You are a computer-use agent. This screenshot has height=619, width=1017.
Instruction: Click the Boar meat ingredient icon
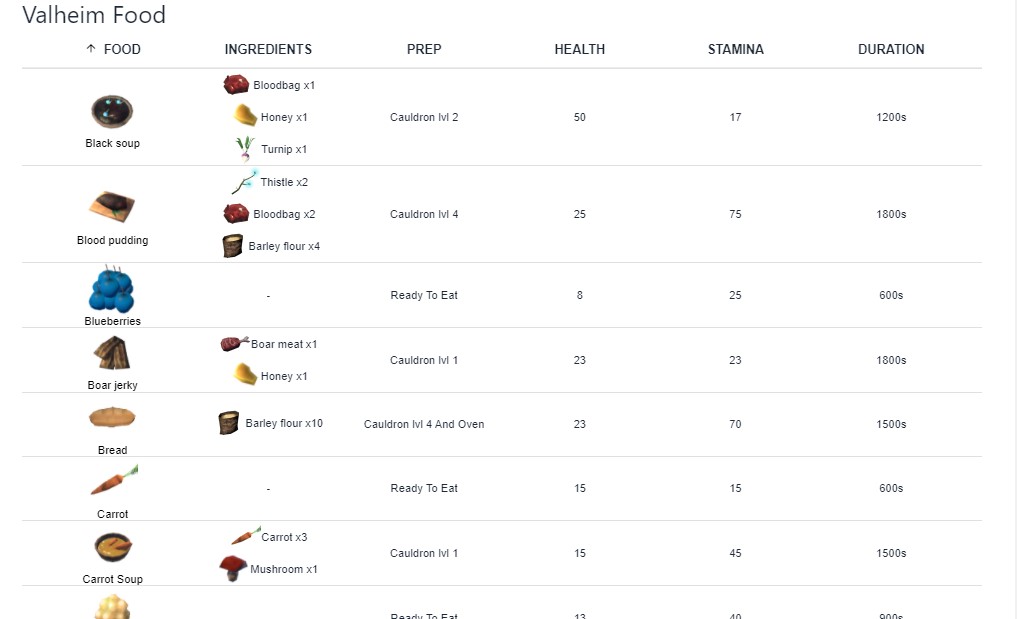(234, 344)
